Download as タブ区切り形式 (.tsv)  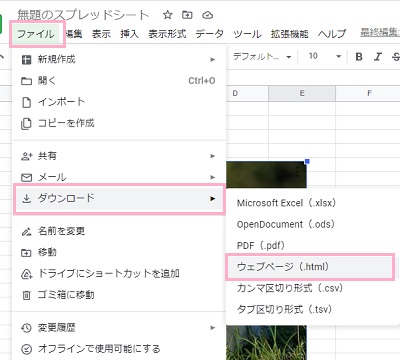312,309
